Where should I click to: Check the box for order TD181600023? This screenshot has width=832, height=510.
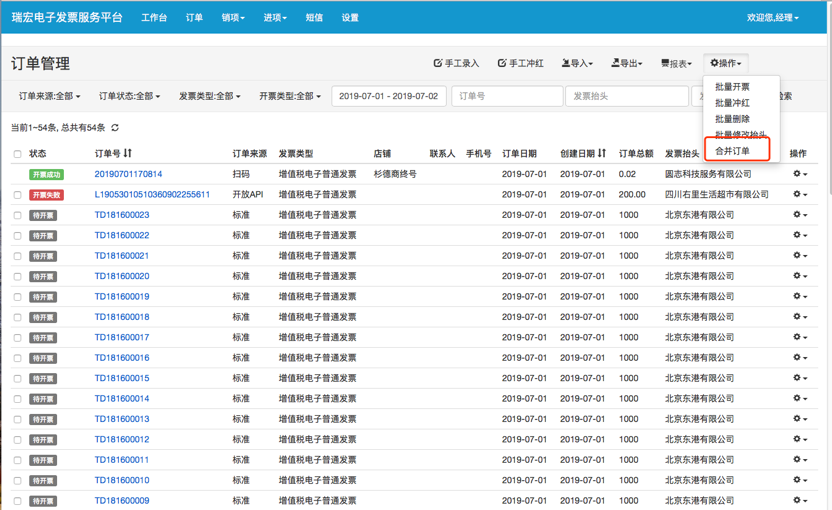tap(18, 215)
